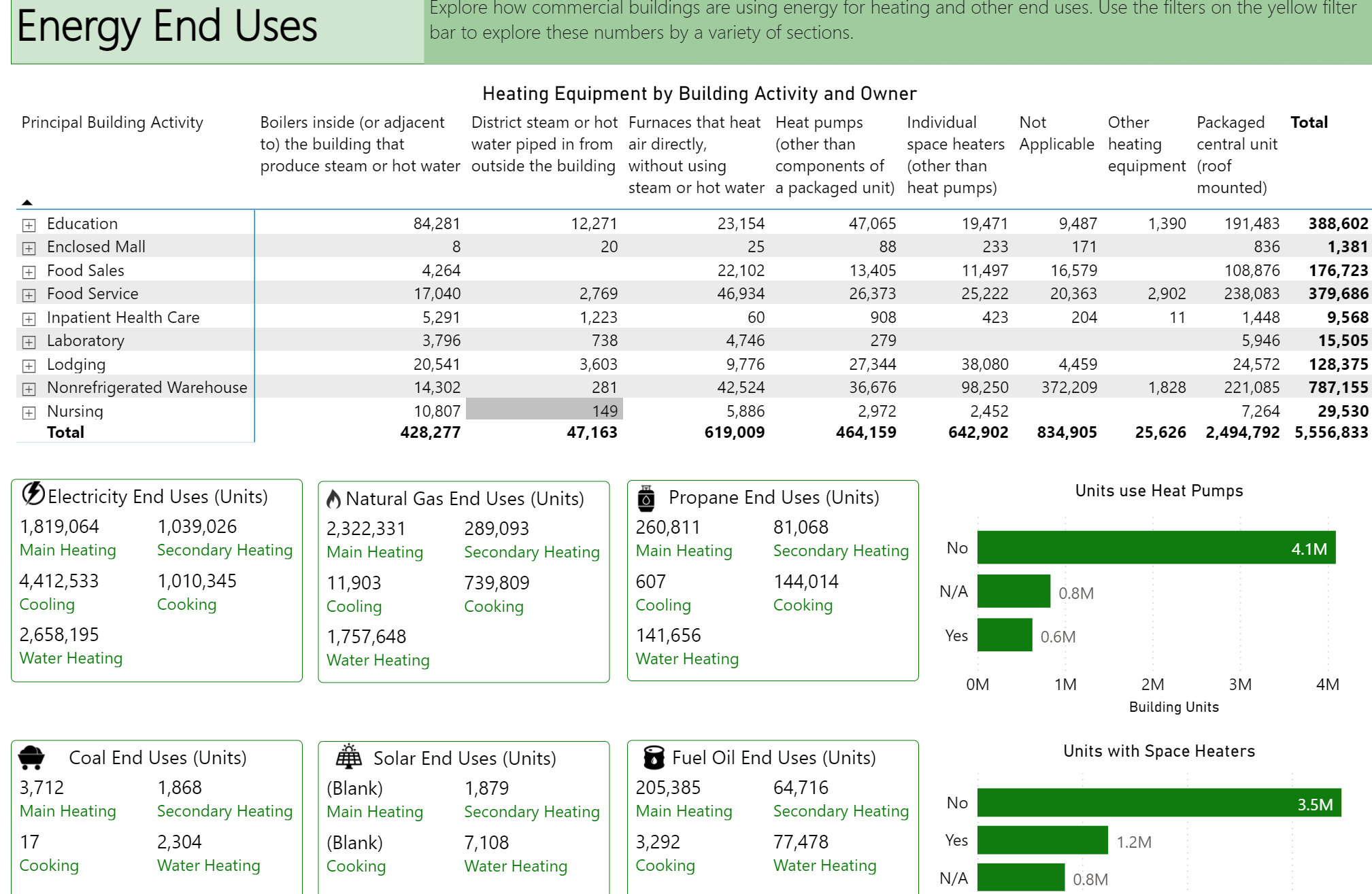The width and height of the screenshot is (1372, 894).
Task: Click the Principal Building Activity column header
Action: [112, 122]
